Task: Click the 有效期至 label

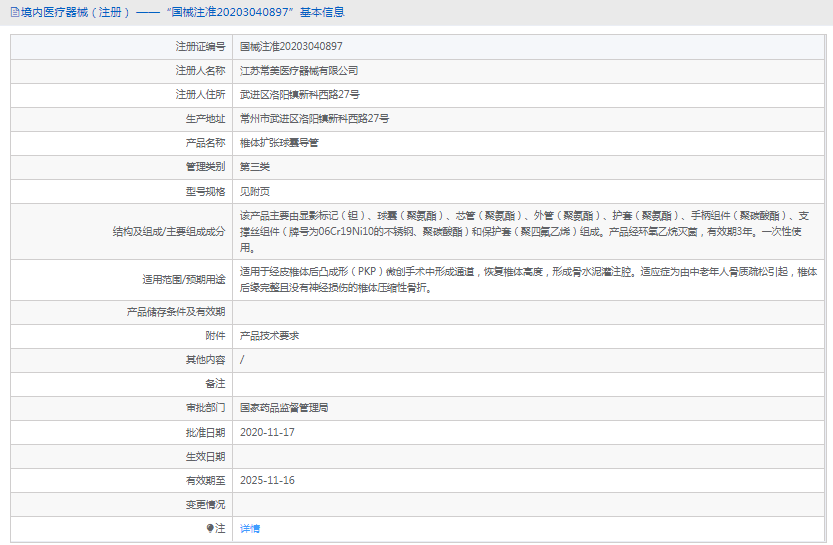Action: pyautogui.click(x=206, y=480)
